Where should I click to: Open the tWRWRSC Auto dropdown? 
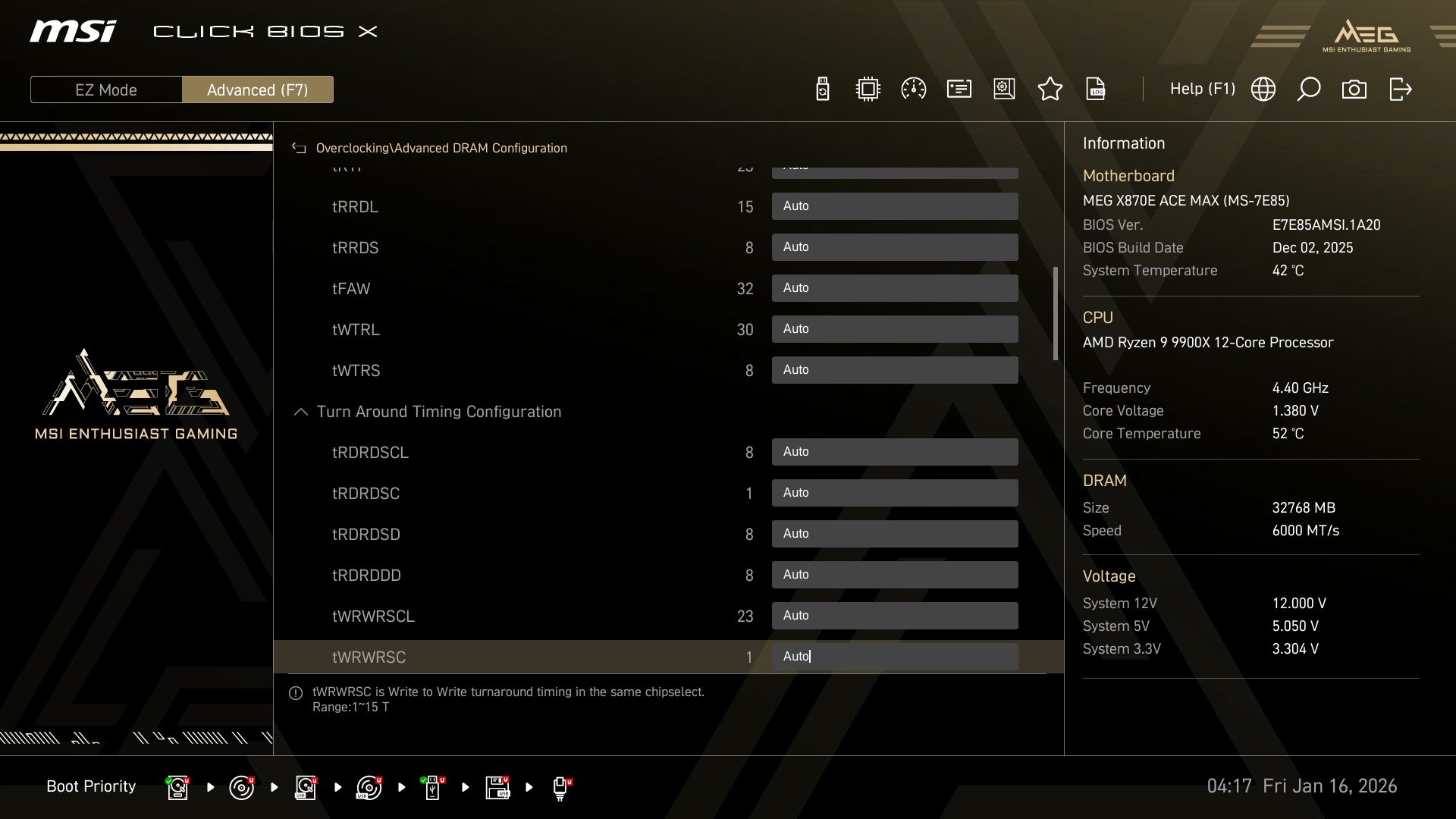pyautogui.click(x=895, y=656)
